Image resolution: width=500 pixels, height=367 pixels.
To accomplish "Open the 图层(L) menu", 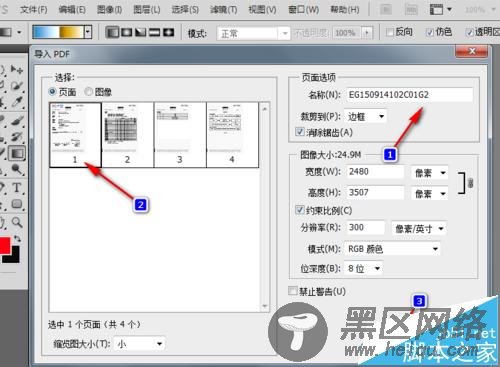I will [147, 9].
